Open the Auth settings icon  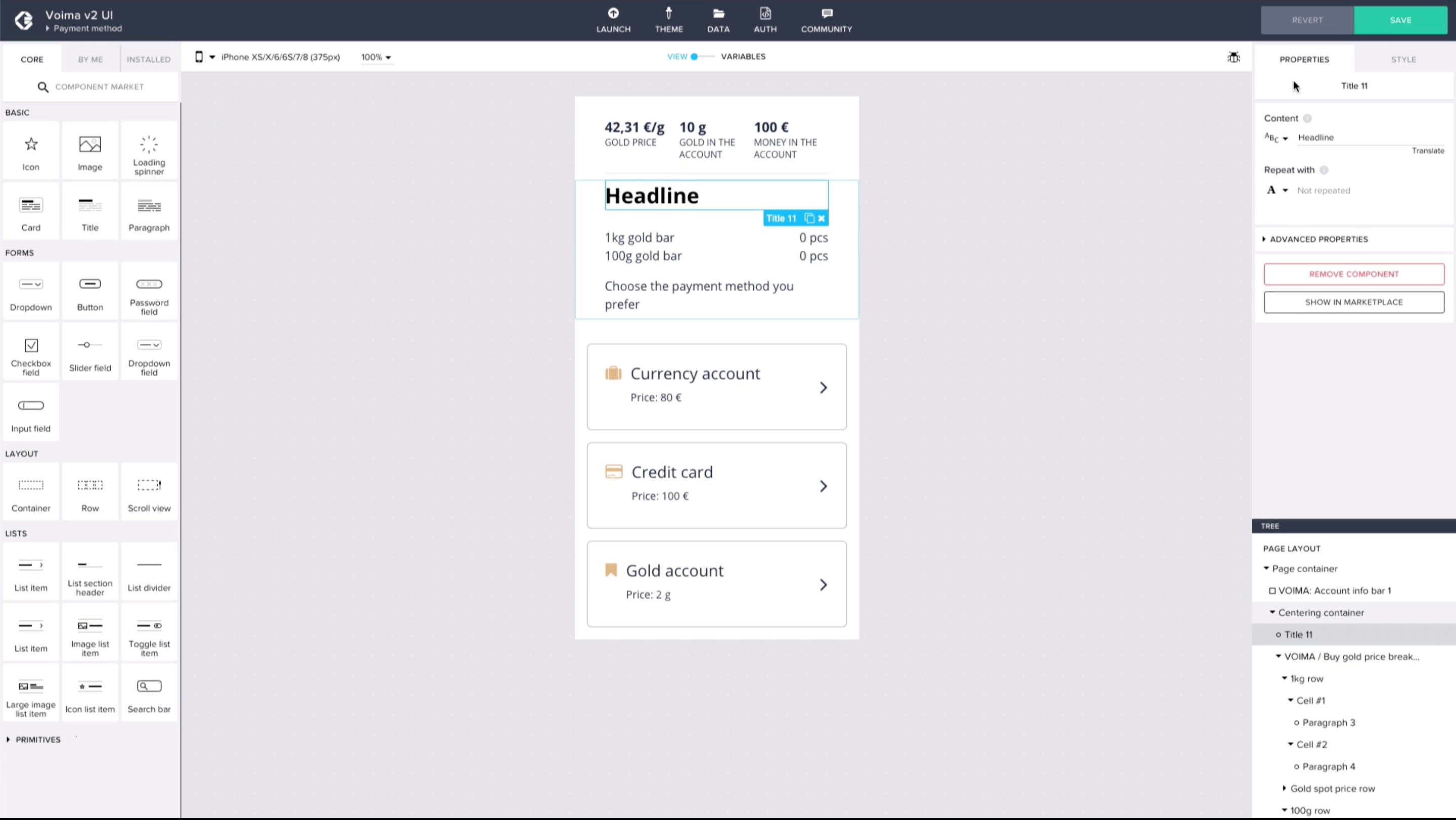tap(765, 14)
